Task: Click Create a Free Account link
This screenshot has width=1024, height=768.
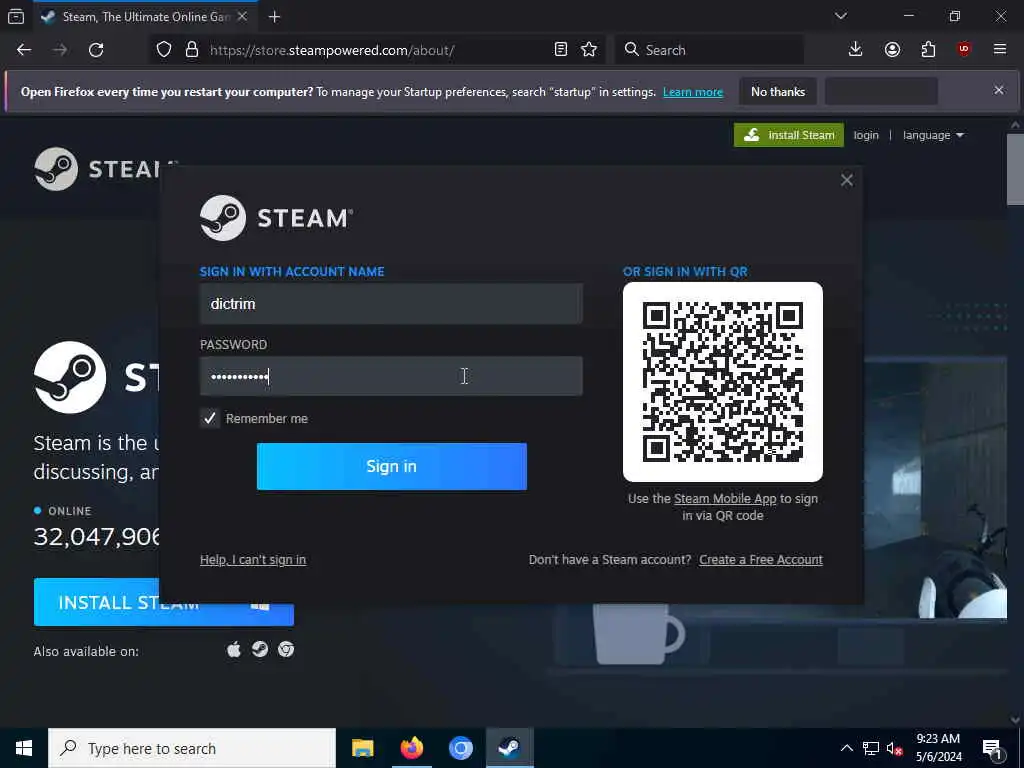Action: tap(761, 560)
